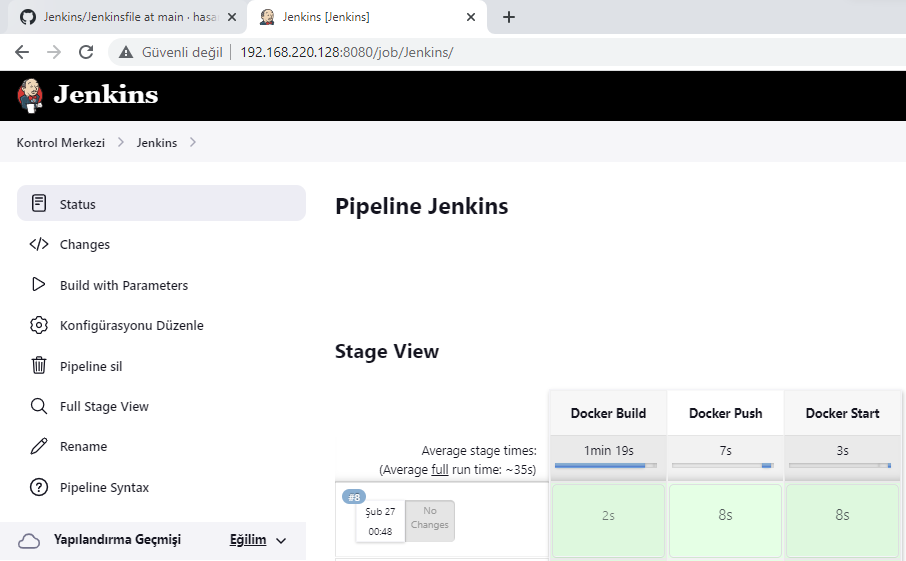Click the underlined full run time text
Viewport: 906px width, 561px height.
tap(440, 469)
